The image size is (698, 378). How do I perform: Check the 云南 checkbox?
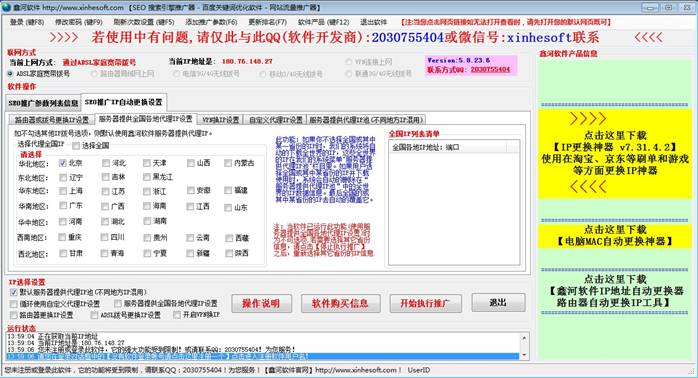click(x=191, y=238)
